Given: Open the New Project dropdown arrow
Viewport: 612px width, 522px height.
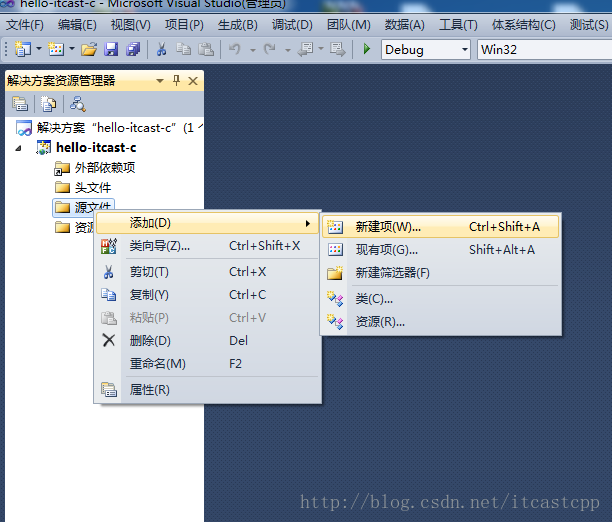Looking at the screenshot, I should point(39,49).
